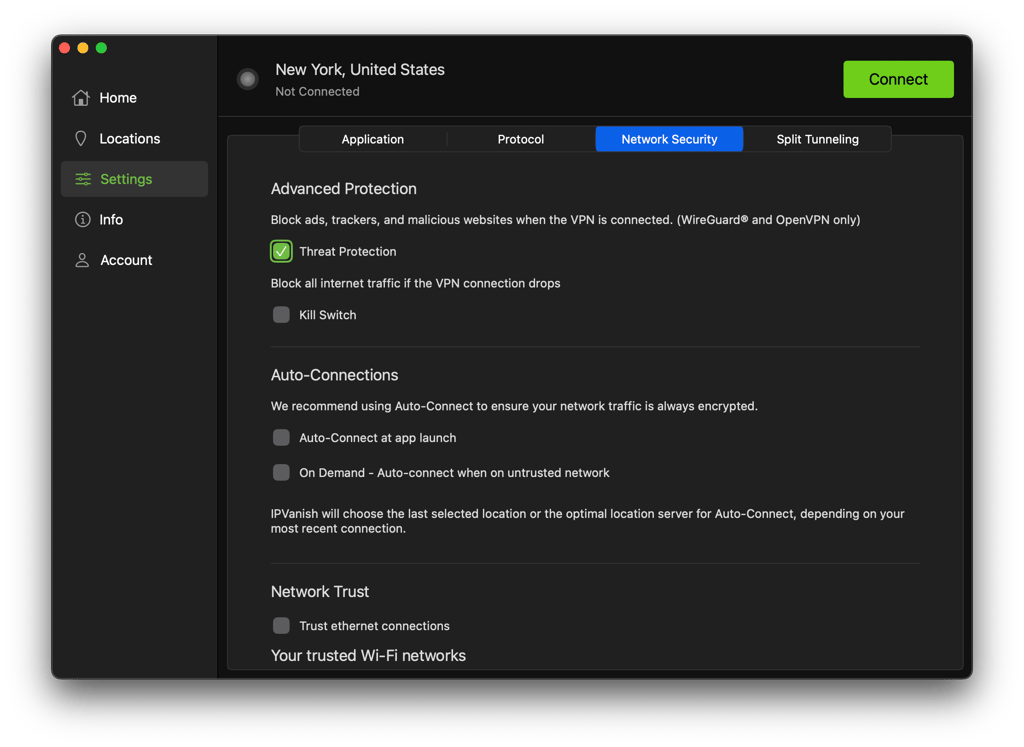Click the Kill Switch label text
This screenshot has width=1024, height=747.
tap(328, 315)
